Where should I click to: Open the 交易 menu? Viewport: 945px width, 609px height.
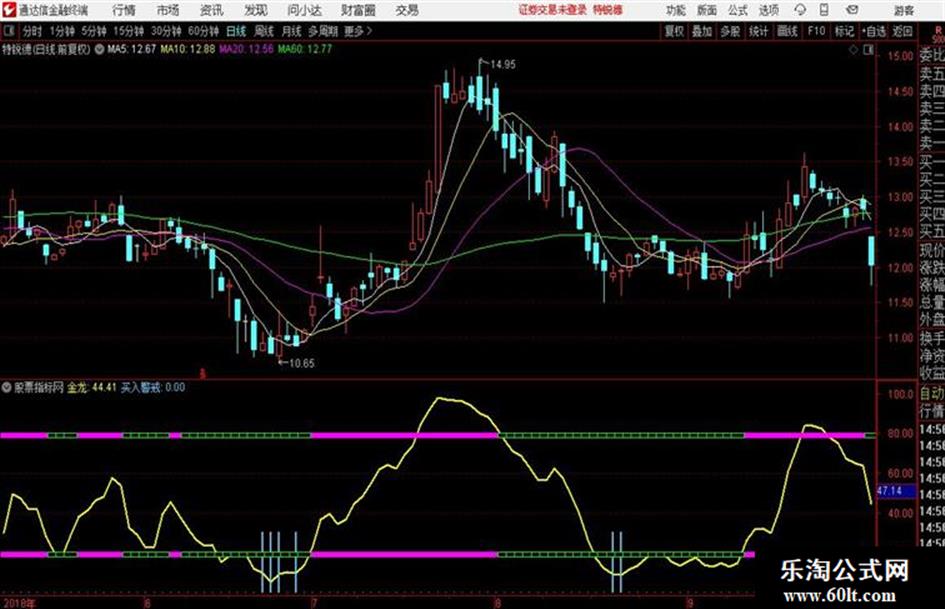coord(407,10)
